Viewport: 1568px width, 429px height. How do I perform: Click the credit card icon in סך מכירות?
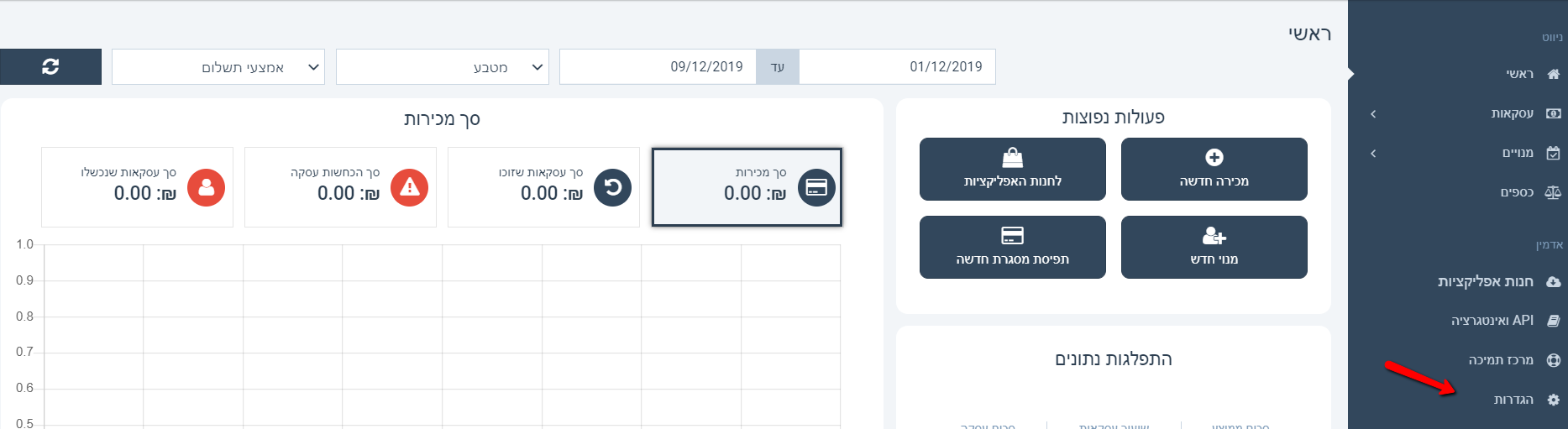click(x=816, y=187)
